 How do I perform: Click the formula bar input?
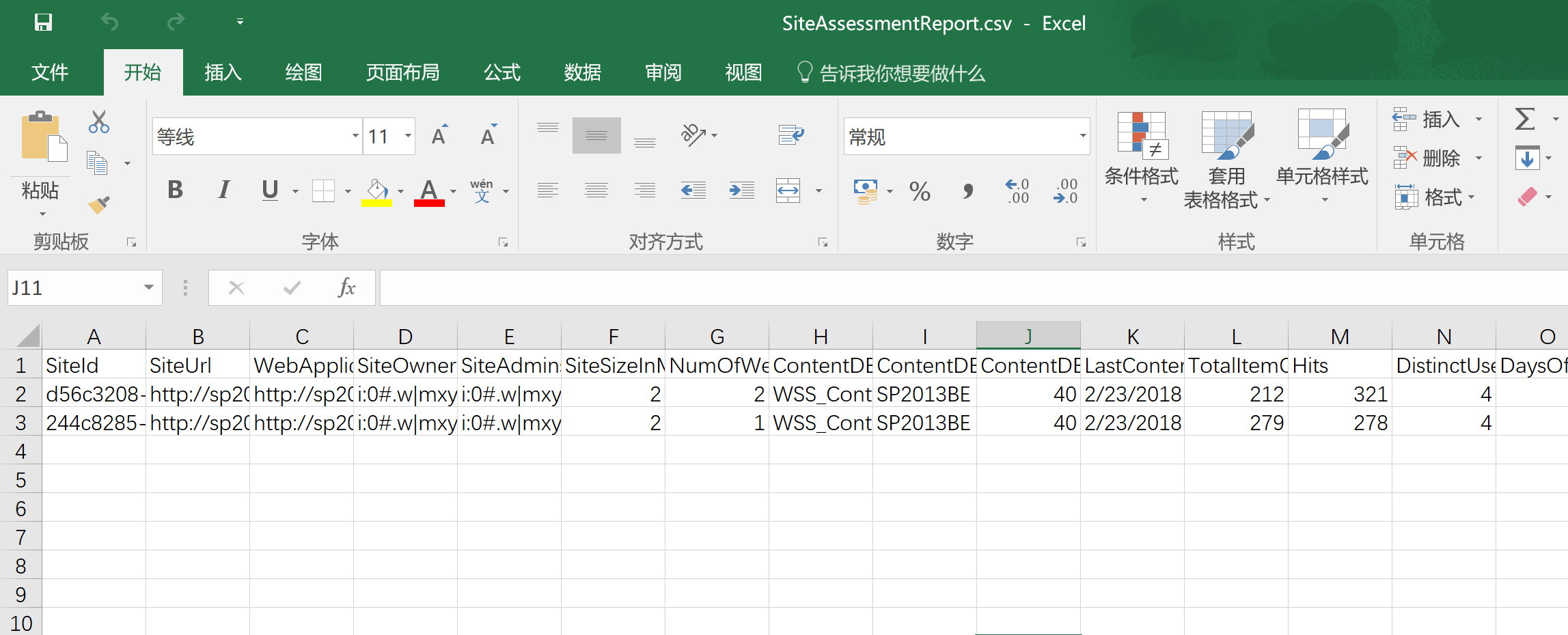coord(974,287)
